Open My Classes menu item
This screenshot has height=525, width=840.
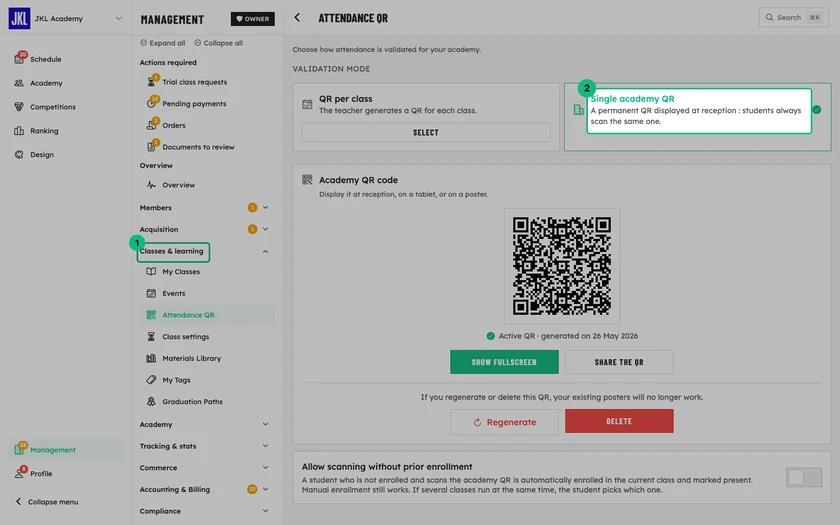tap(208, 272)
